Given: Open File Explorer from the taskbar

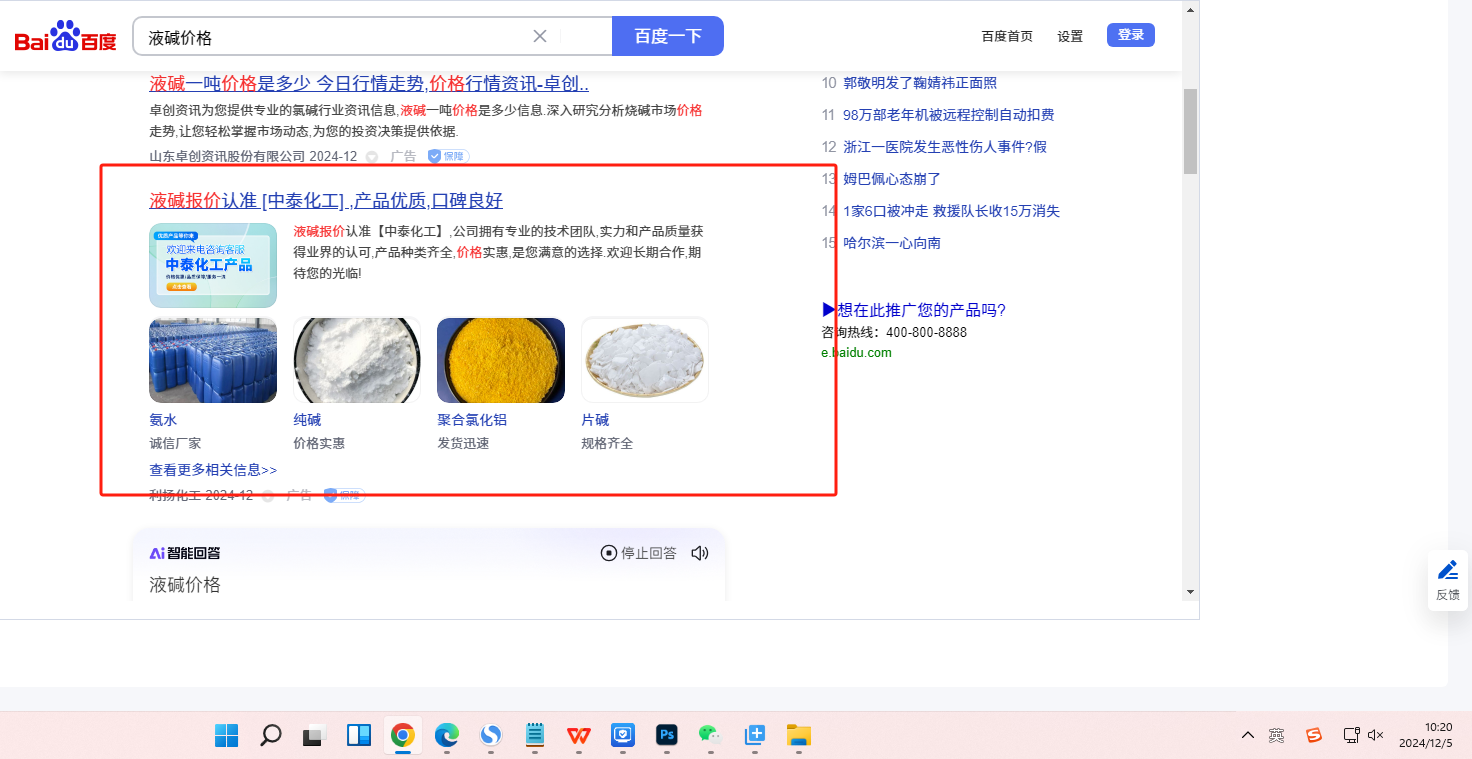Looking at the screenshot, I should pos(798,735).
